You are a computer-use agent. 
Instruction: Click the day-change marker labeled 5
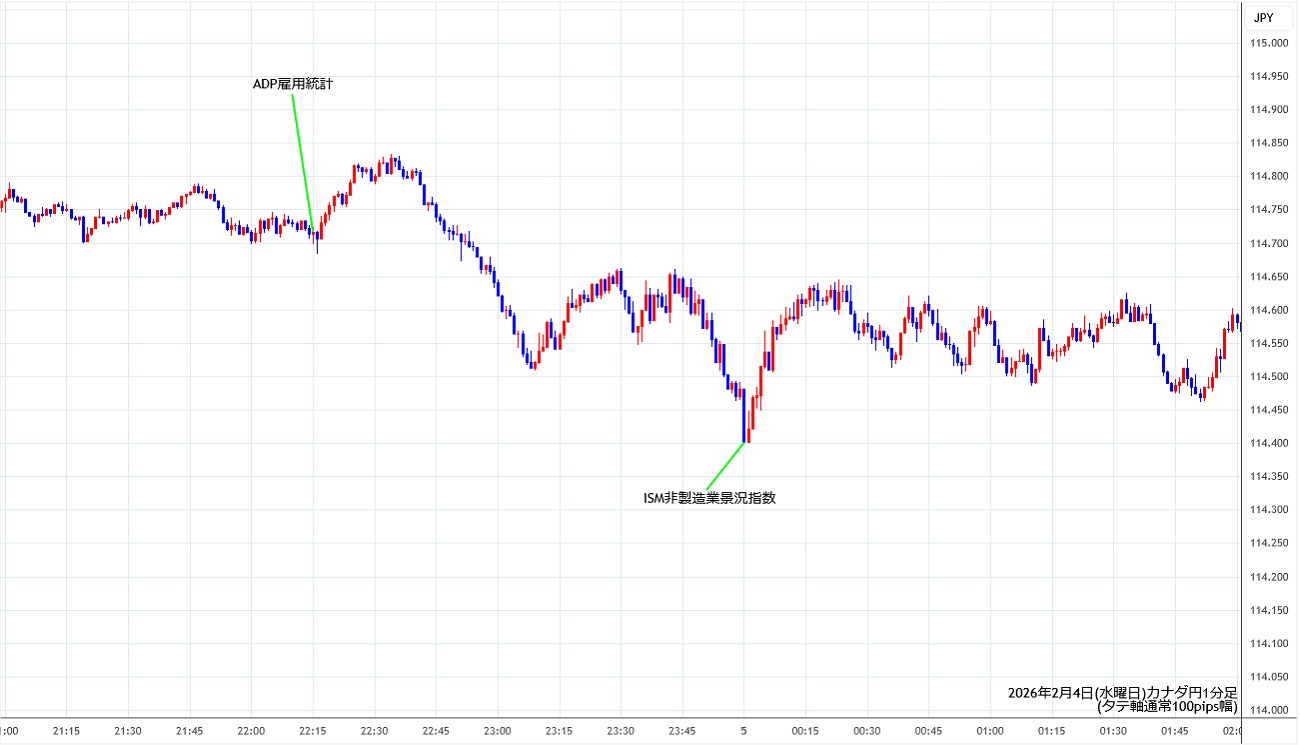[743, 730]
